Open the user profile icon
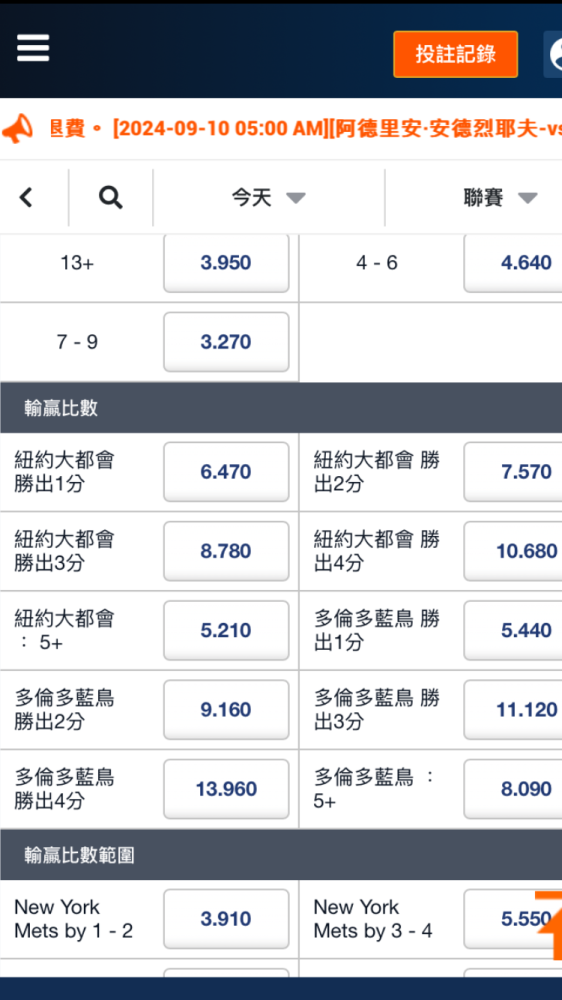562x1000 pixels. (x=553, y=54)
